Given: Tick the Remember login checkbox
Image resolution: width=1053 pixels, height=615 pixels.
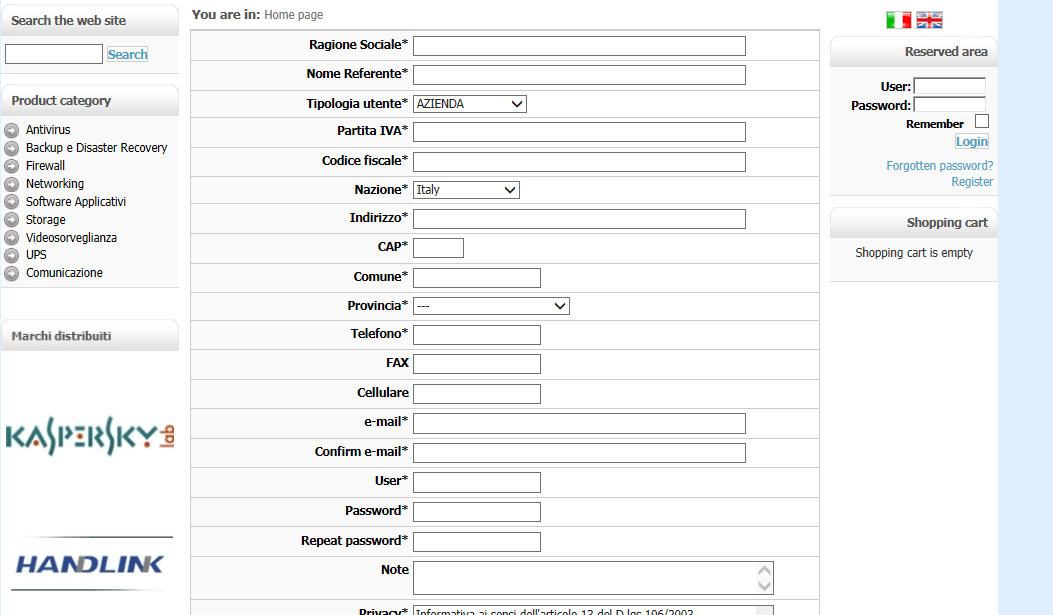Looking at the screenshot, I should coord(982,122).
